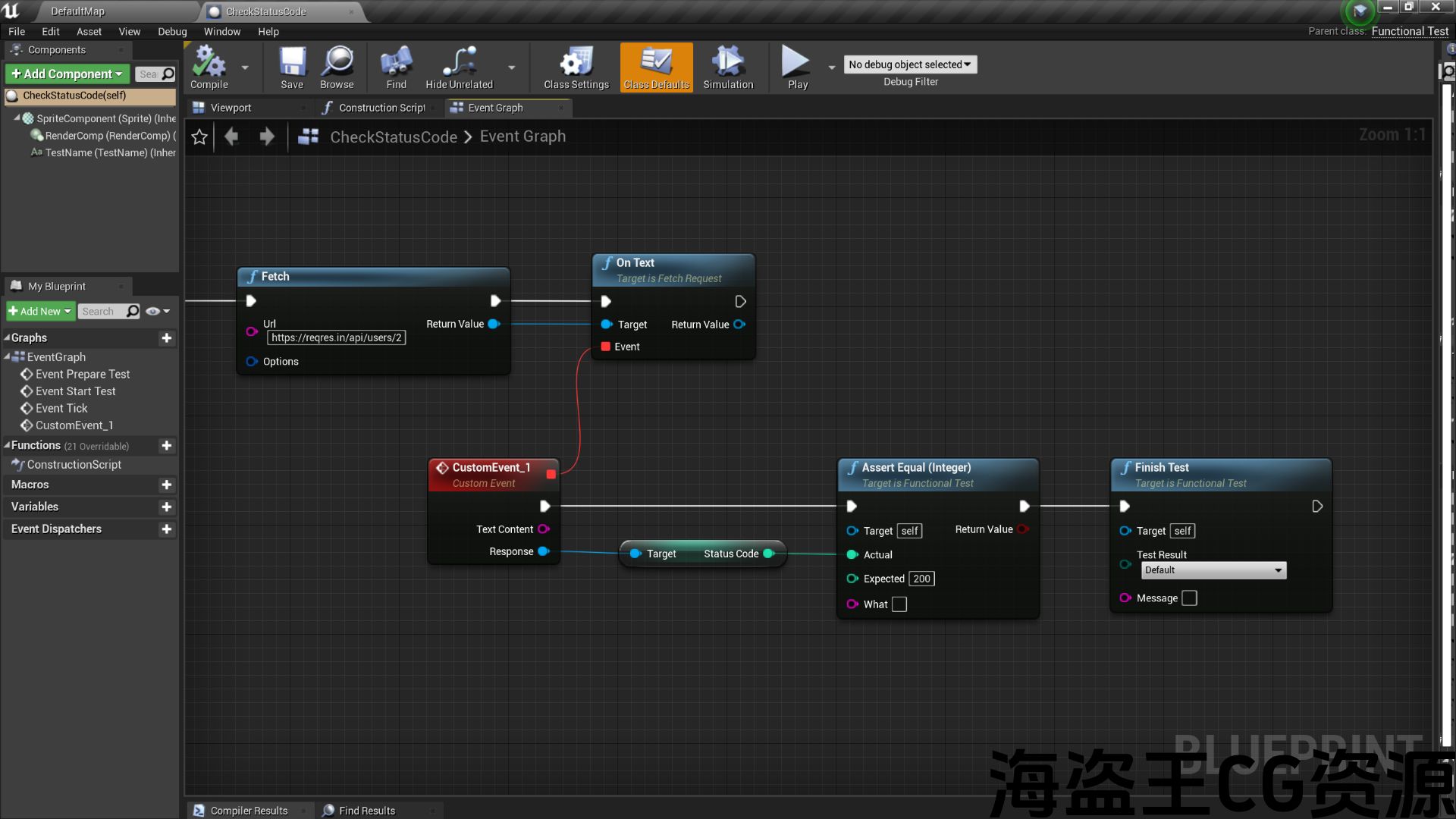Open Functional Test parent class link
This screenshot has width=1456, height=819.
(x=1410, y=31)
